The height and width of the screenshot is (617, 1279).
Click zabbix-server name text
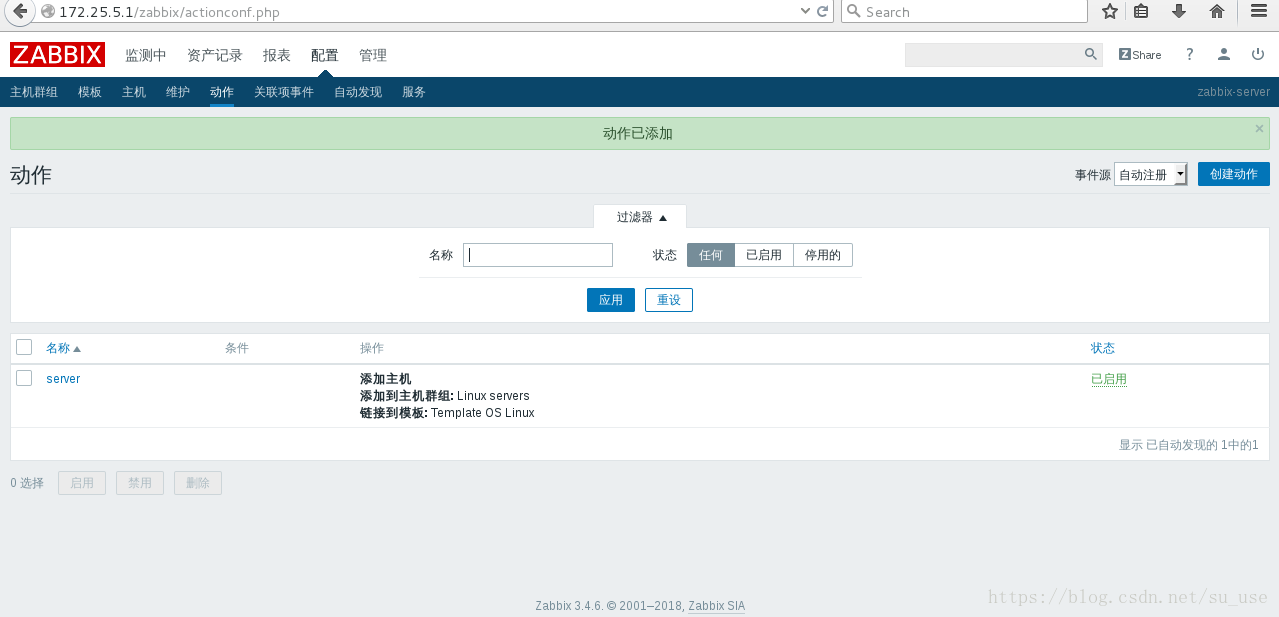(1233, 92)
